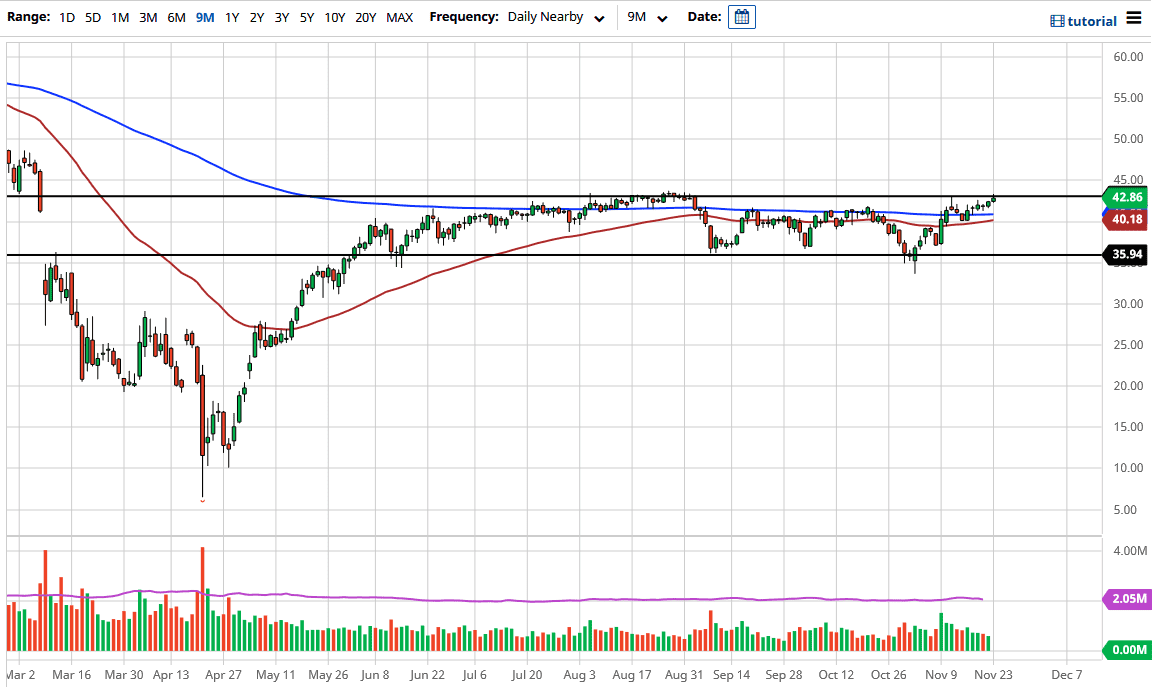Open the Date calendar picker icon

(x=741, y=17)
